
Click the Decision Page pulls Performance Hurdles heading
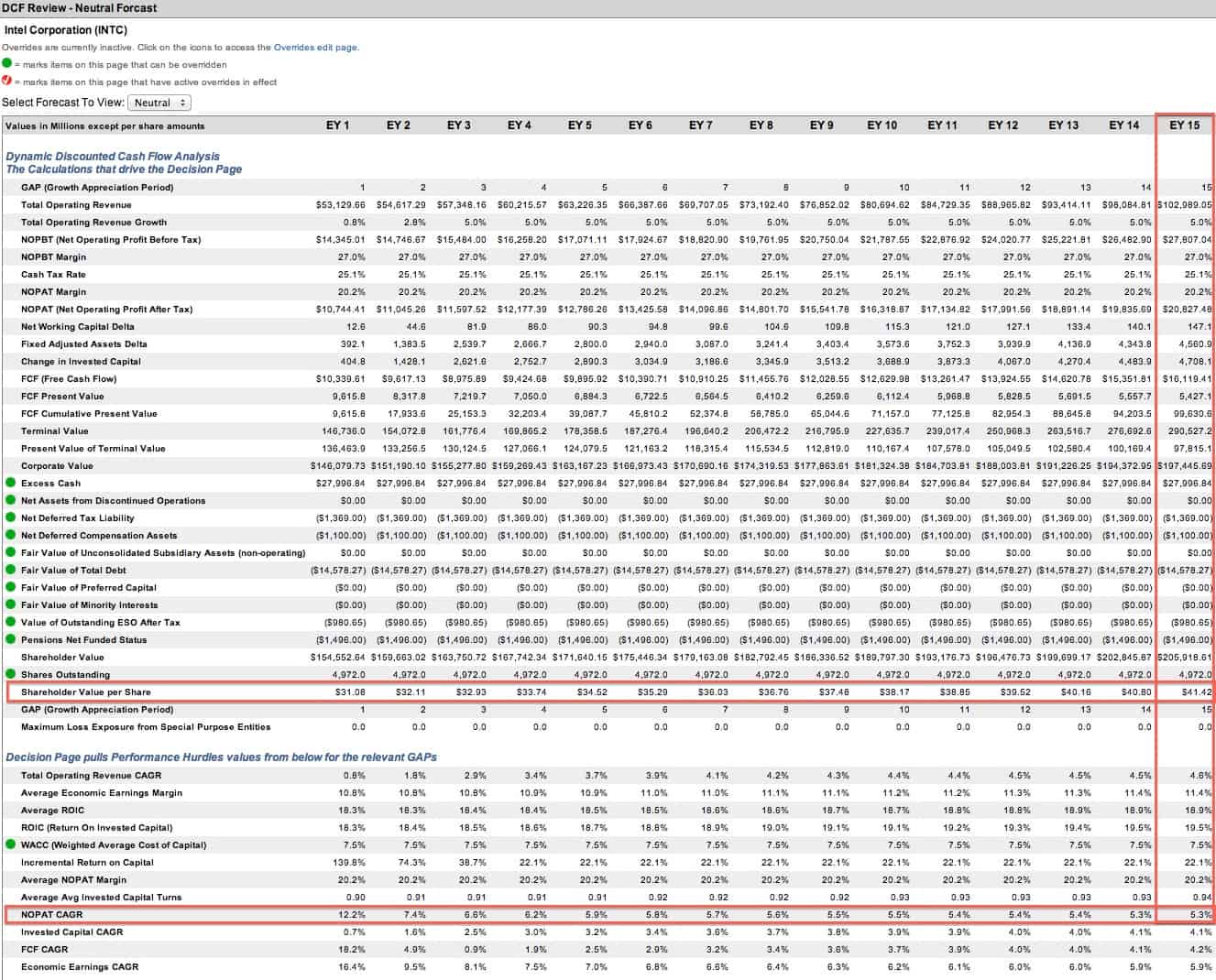[x=221, y=757]
